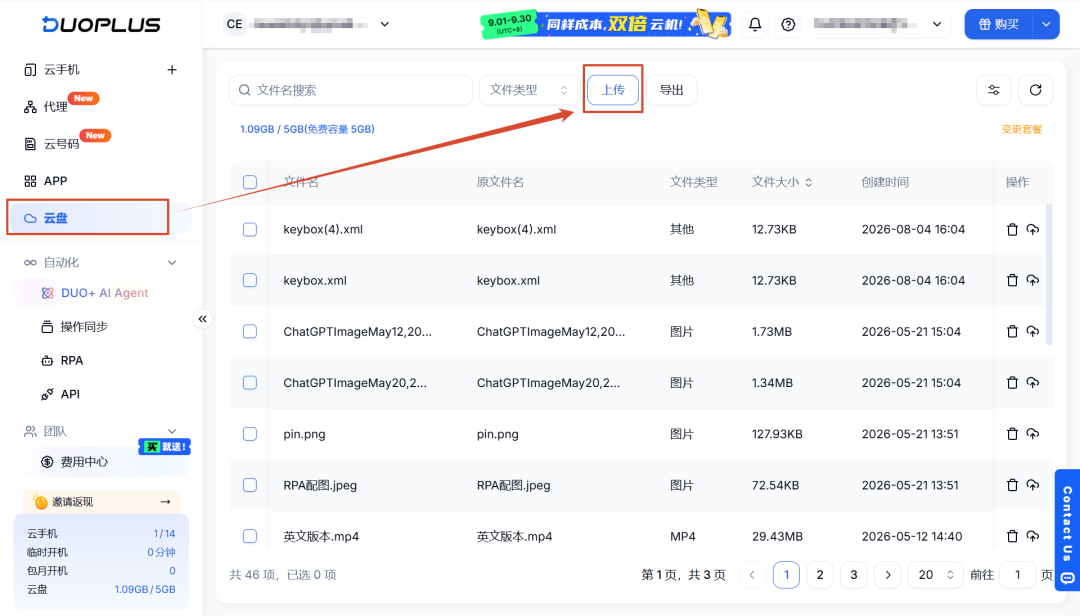The width and height of the screenshot is (1080, 616).
Task: Delete the ChatGPTImageMay12 file
Action: coord(1012,331)
